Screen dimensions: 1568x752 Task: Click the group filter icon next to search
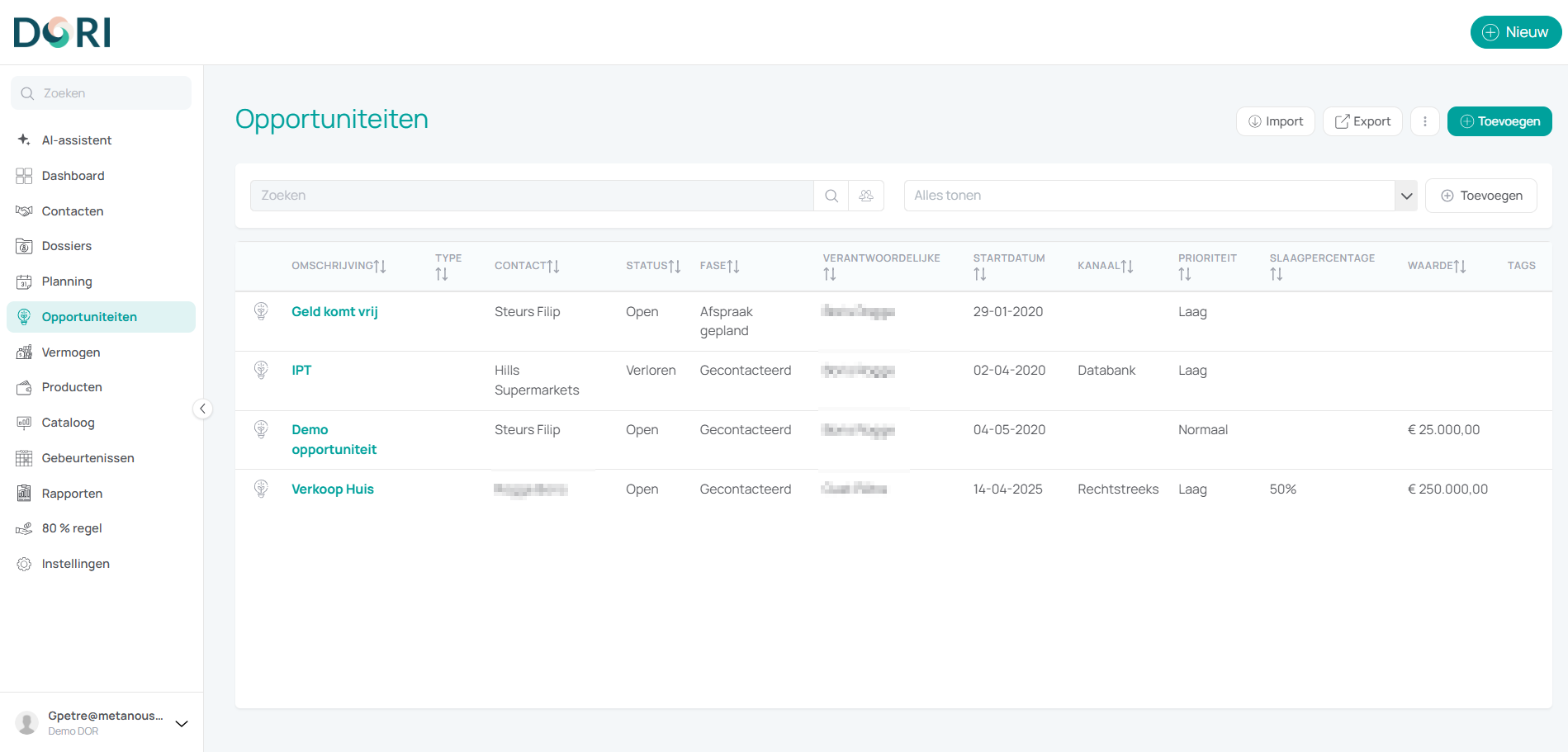tap(866, 196)
